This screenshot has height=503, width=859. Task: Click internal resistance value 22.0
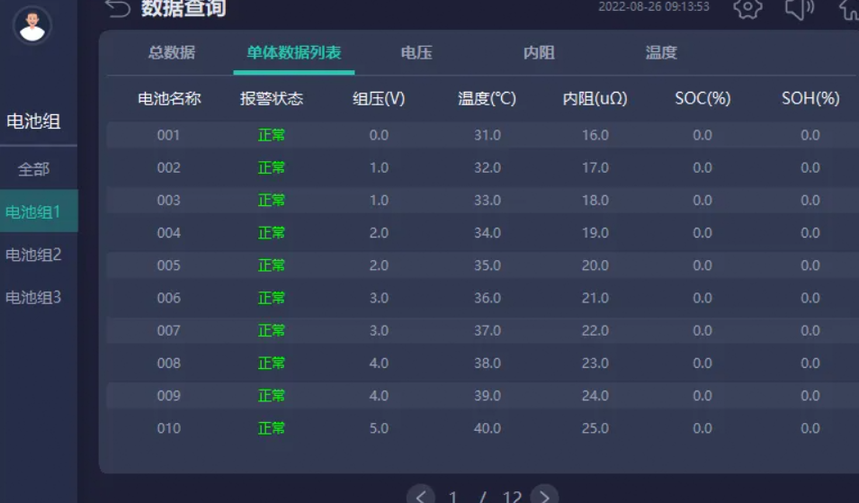595,331
